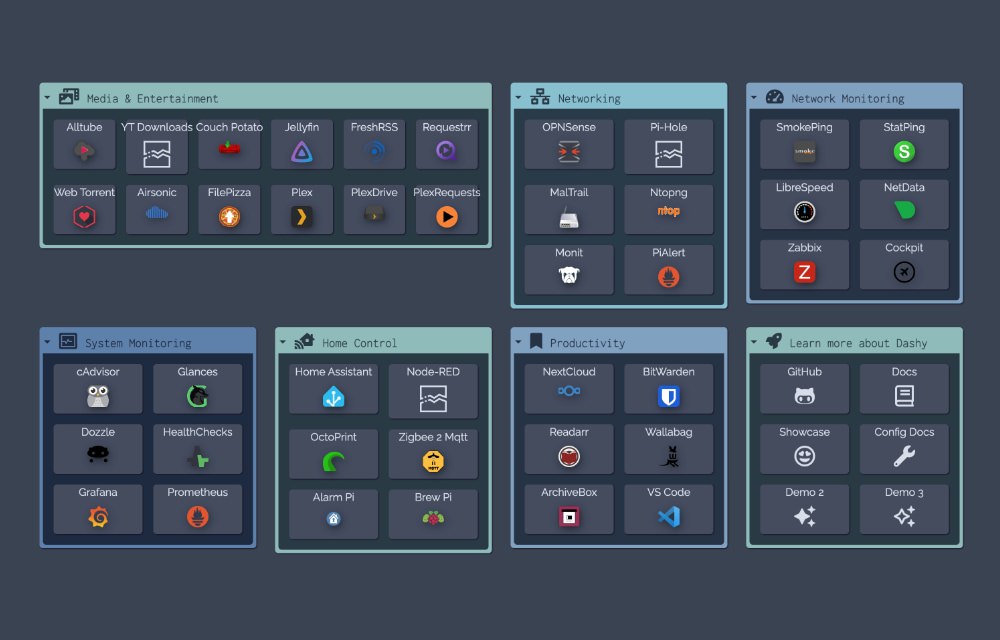Open the Cockpit tile
The width and height of the screenshot is (1000, 640).
tap(904, 265)
